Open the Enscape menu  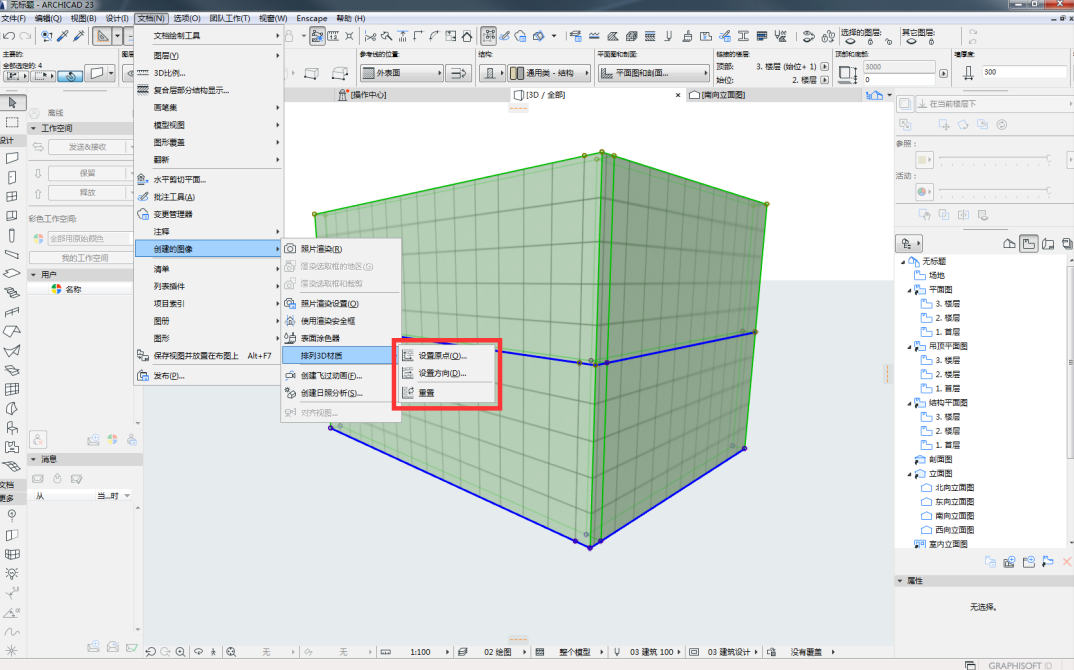(x=312, y=18)
